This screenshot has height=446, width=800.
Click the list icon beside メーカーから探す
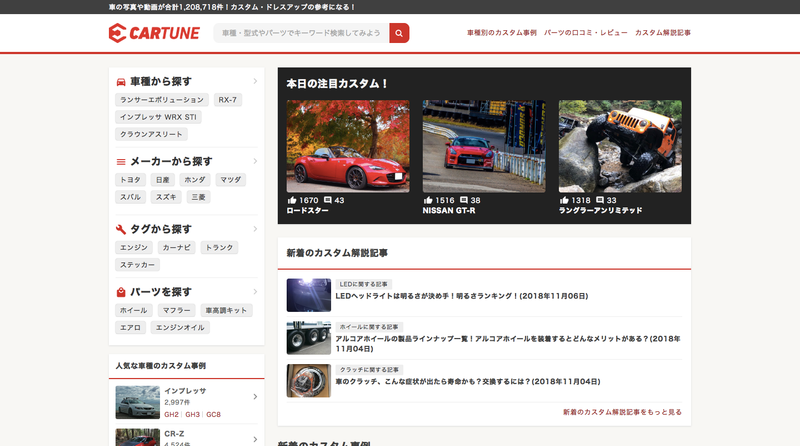click(x=121, y=162)
